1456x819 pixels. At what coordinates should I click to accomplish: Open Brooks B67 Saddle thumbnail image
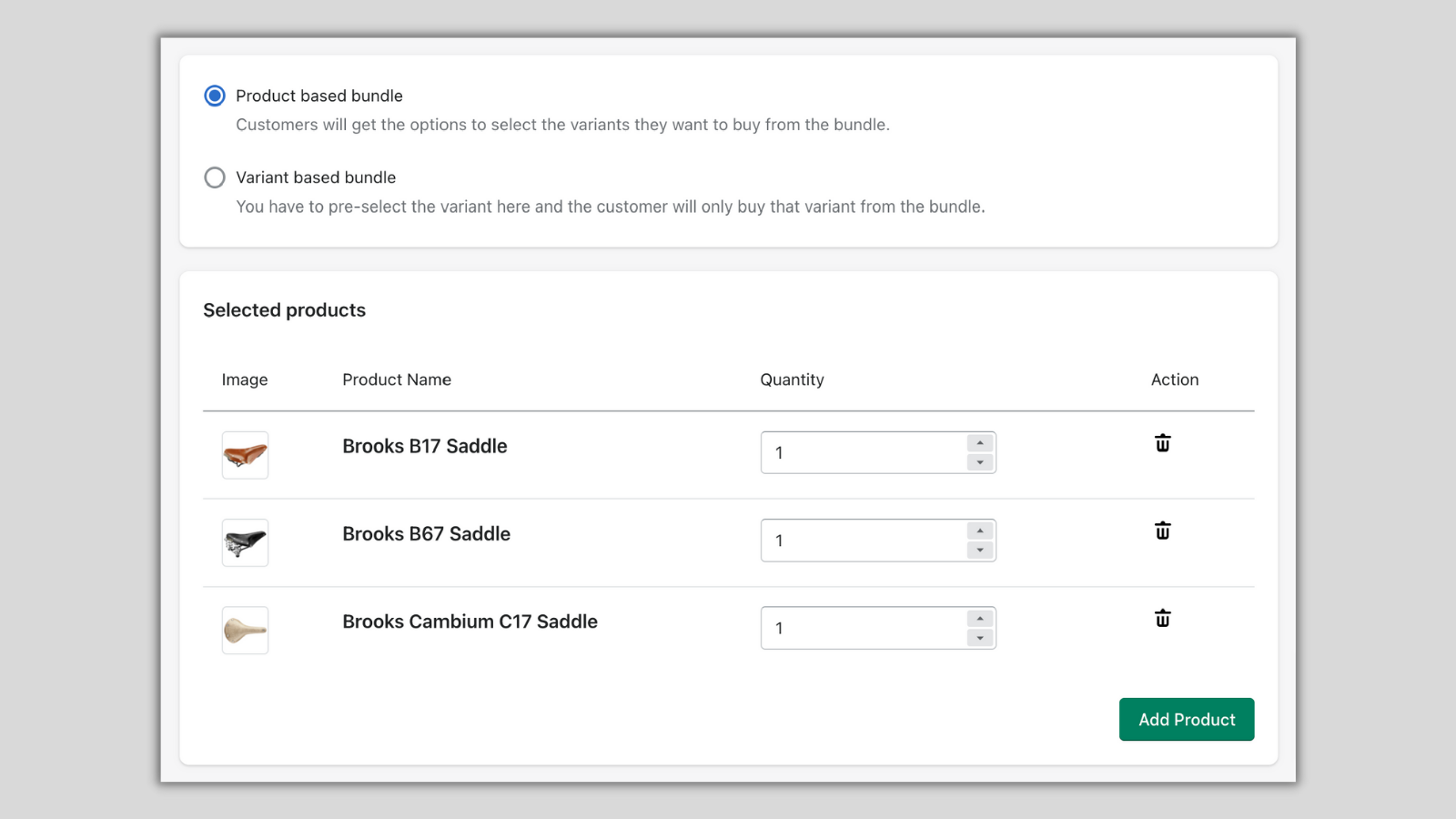click(245, 542)
